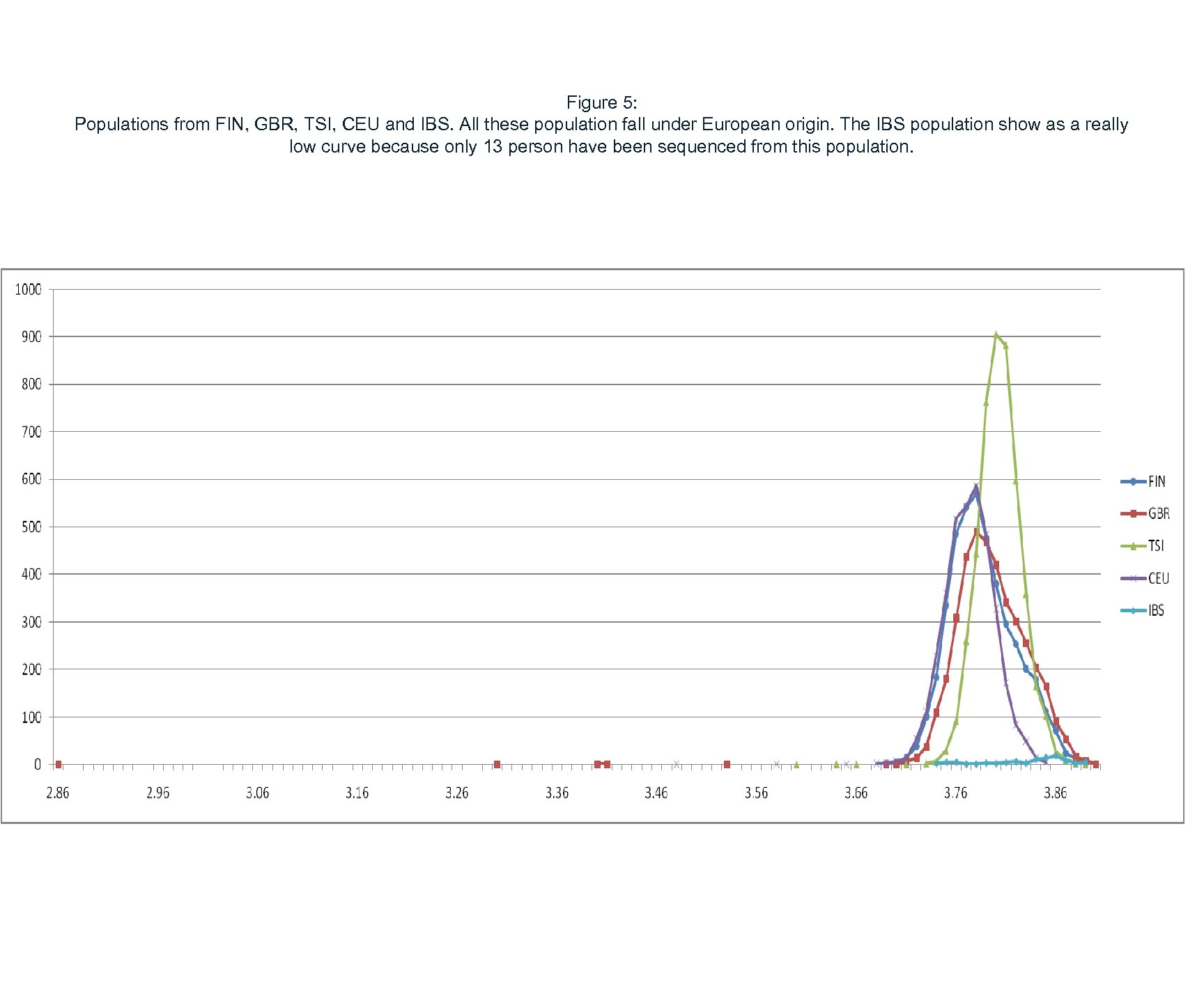1204x1003 pixels.
Task: Click the FIN blue legend marker
Action: click(1134, 481)
